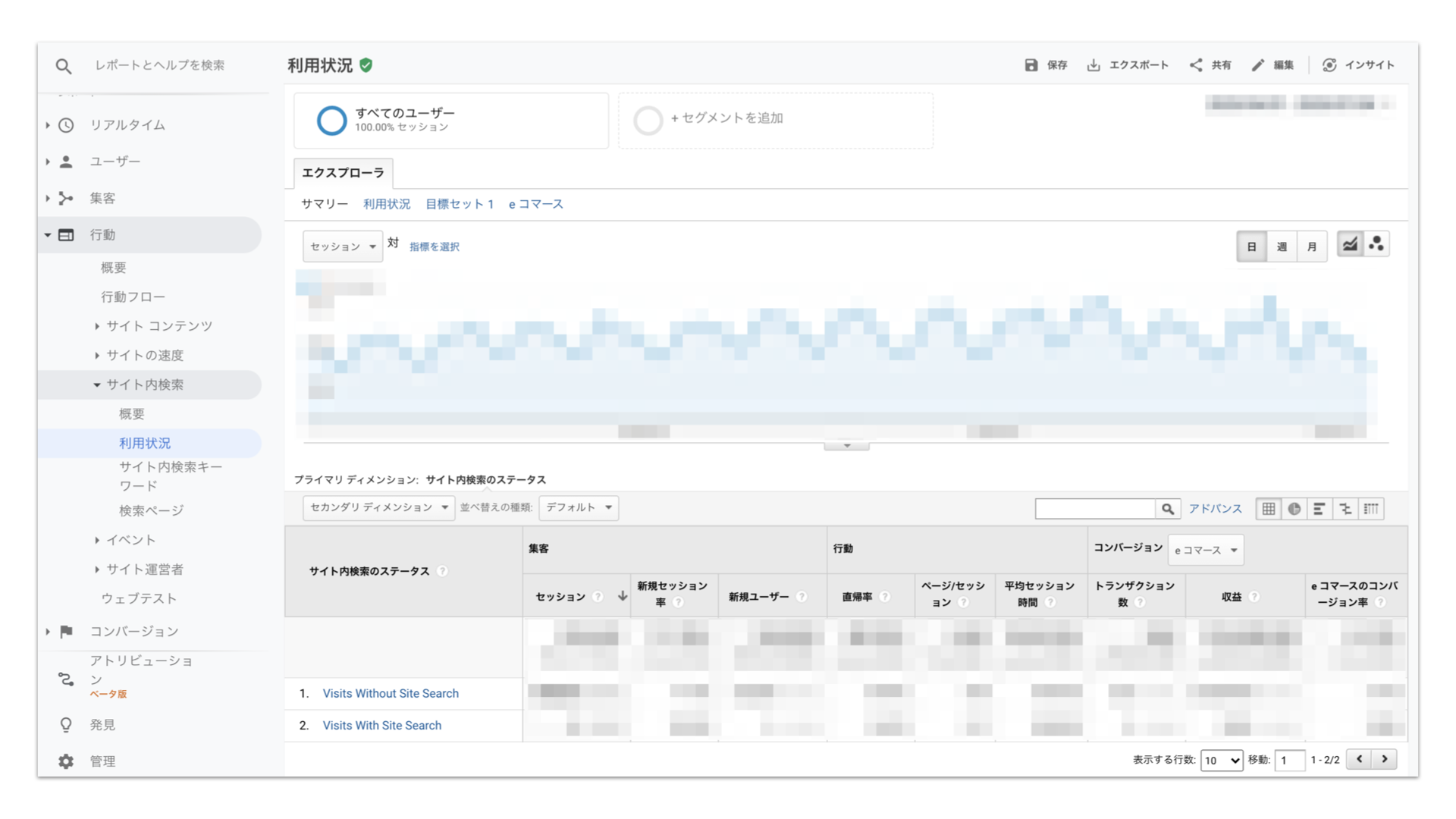
Task: Click the table search input field
Action: coord(1096,509)
